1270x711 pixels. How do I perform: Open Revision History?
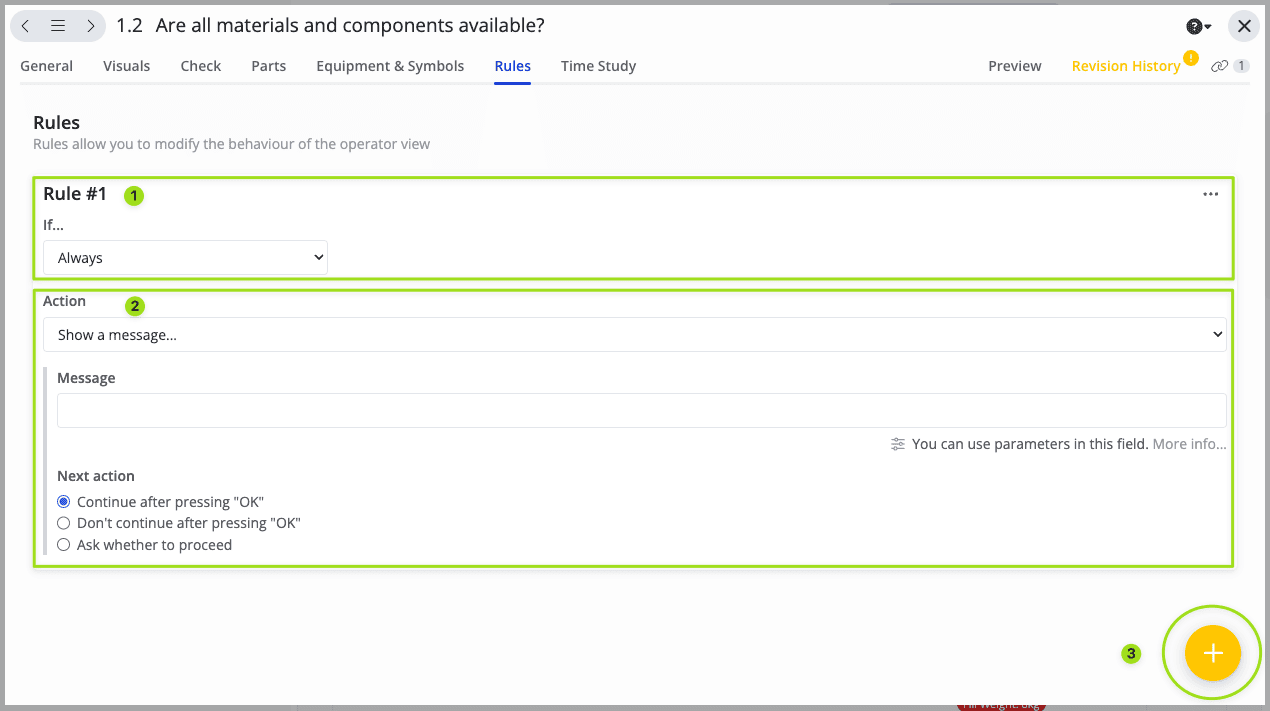click(1125, 66)
